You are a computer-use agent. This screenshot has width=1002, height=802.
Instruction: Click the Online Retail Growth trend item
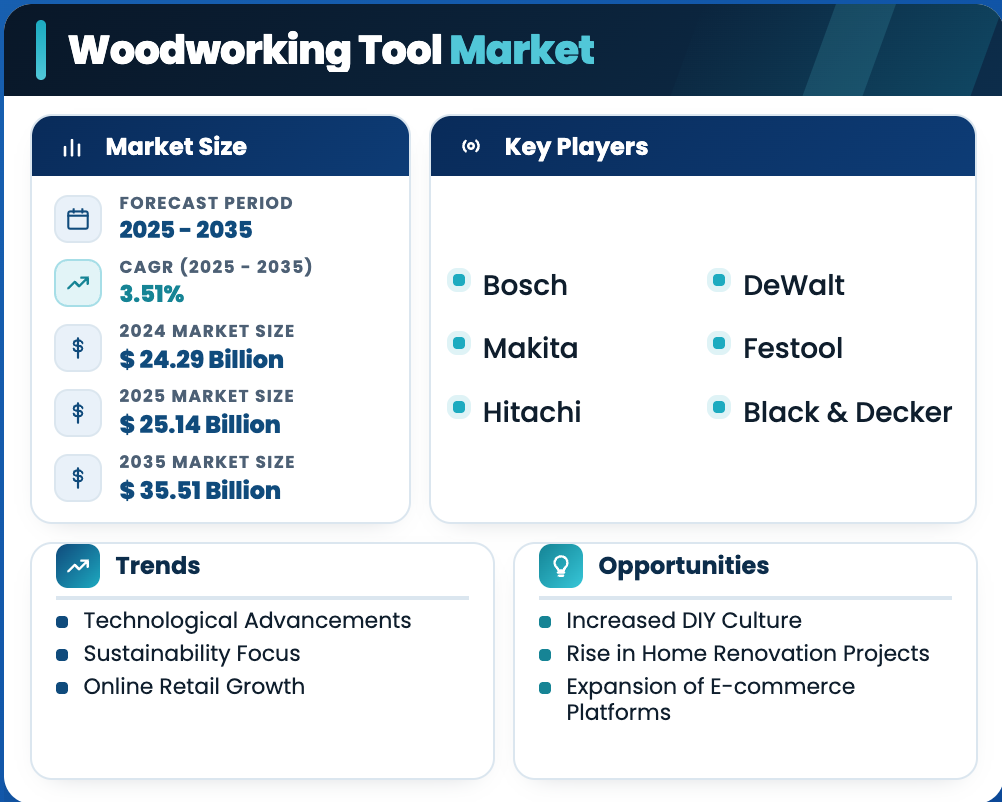[194, 686]
